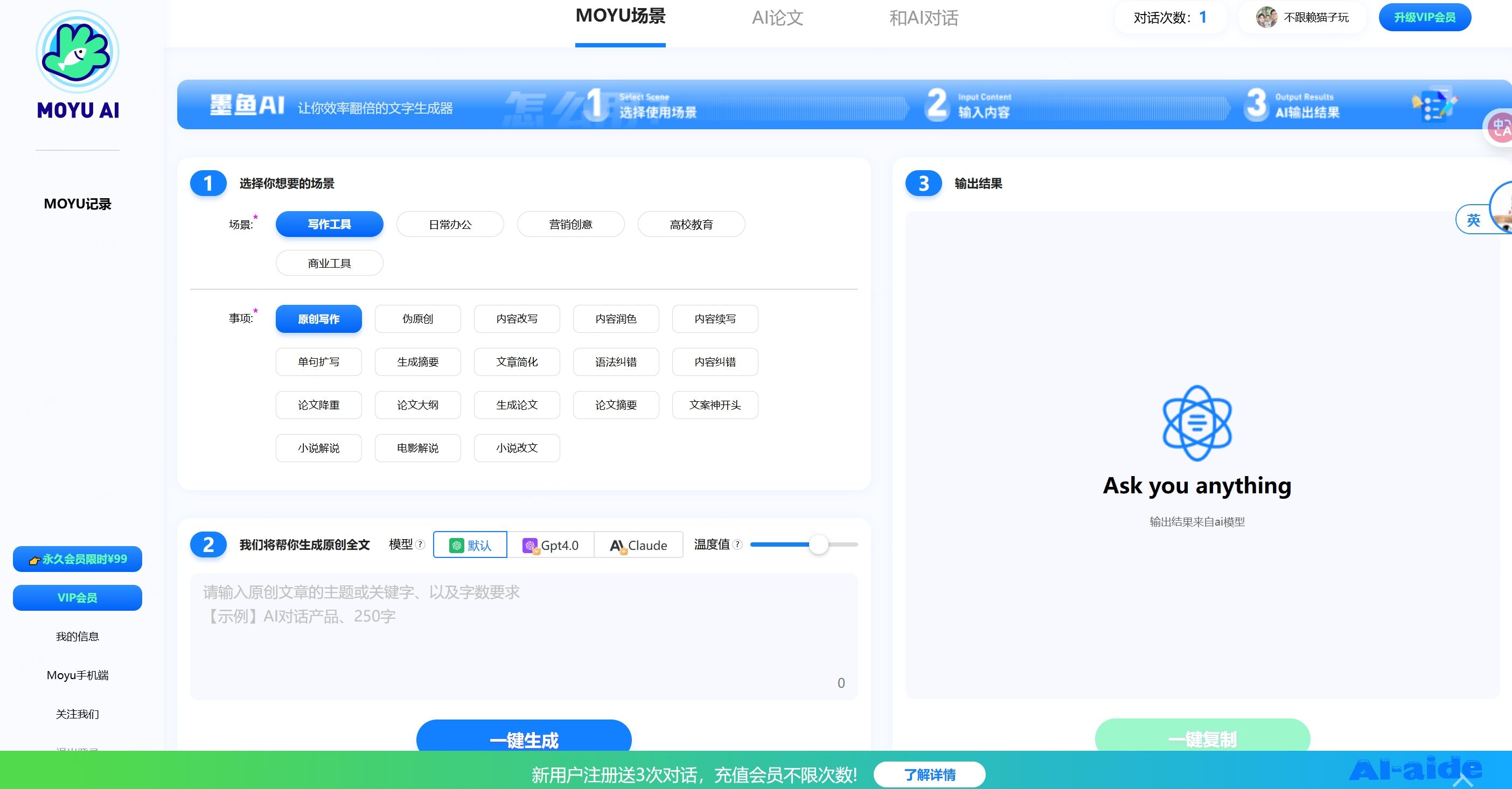Click the MOYU AI hand logo
This screenshot has width=1512, height=789.
pos(78,52)
